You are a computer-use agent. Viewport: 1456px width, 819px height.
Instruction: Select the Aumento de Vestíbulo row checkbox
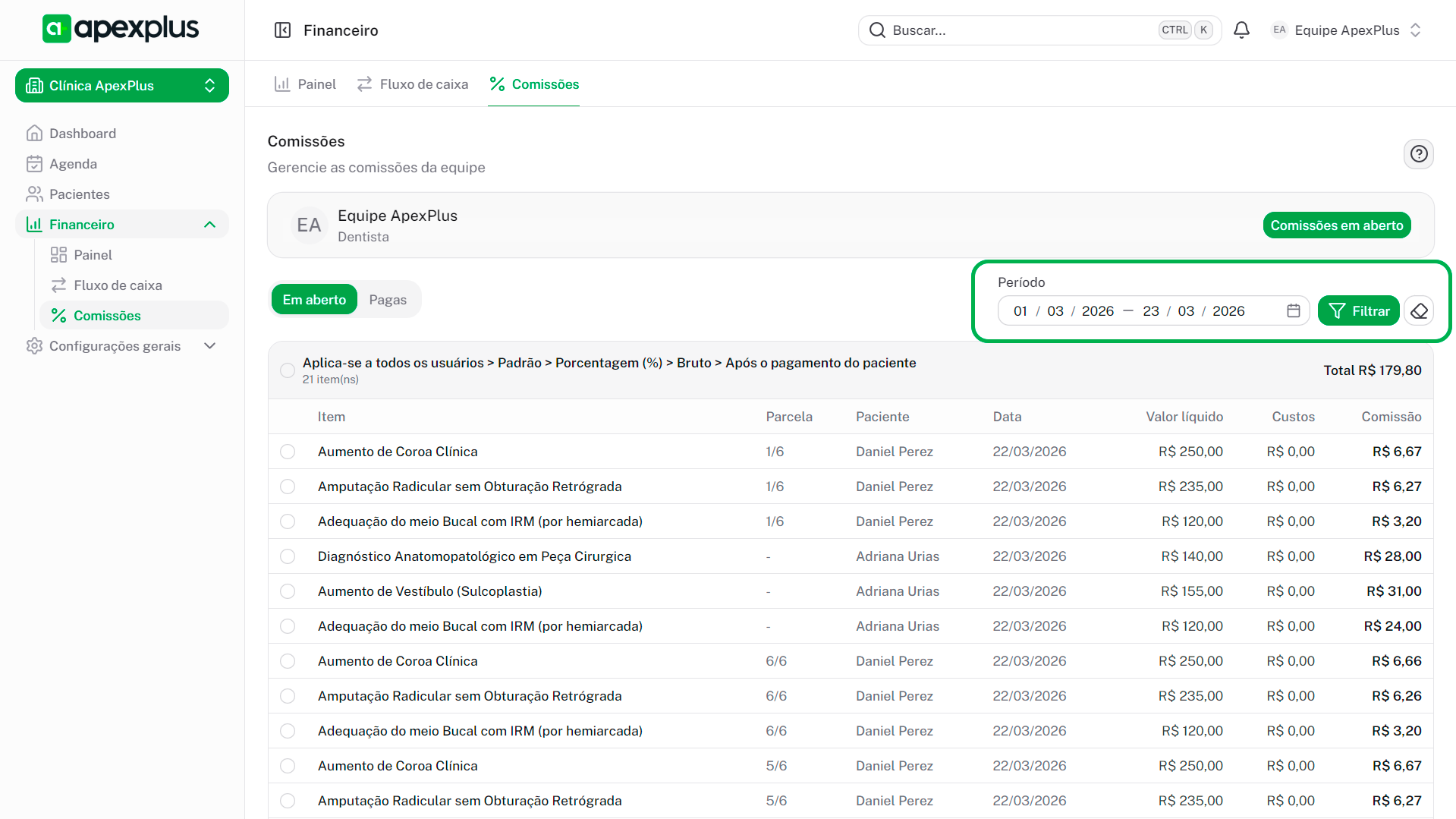tap(288, 591)
